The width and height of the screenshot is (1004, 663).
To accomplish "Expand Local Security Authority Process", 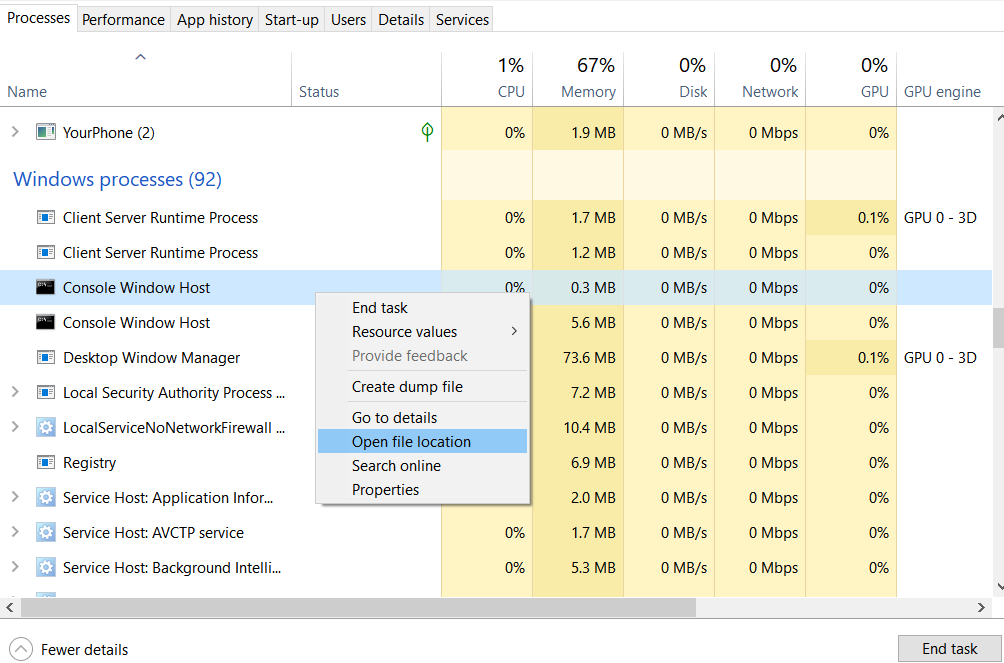I will click(16, 392).
